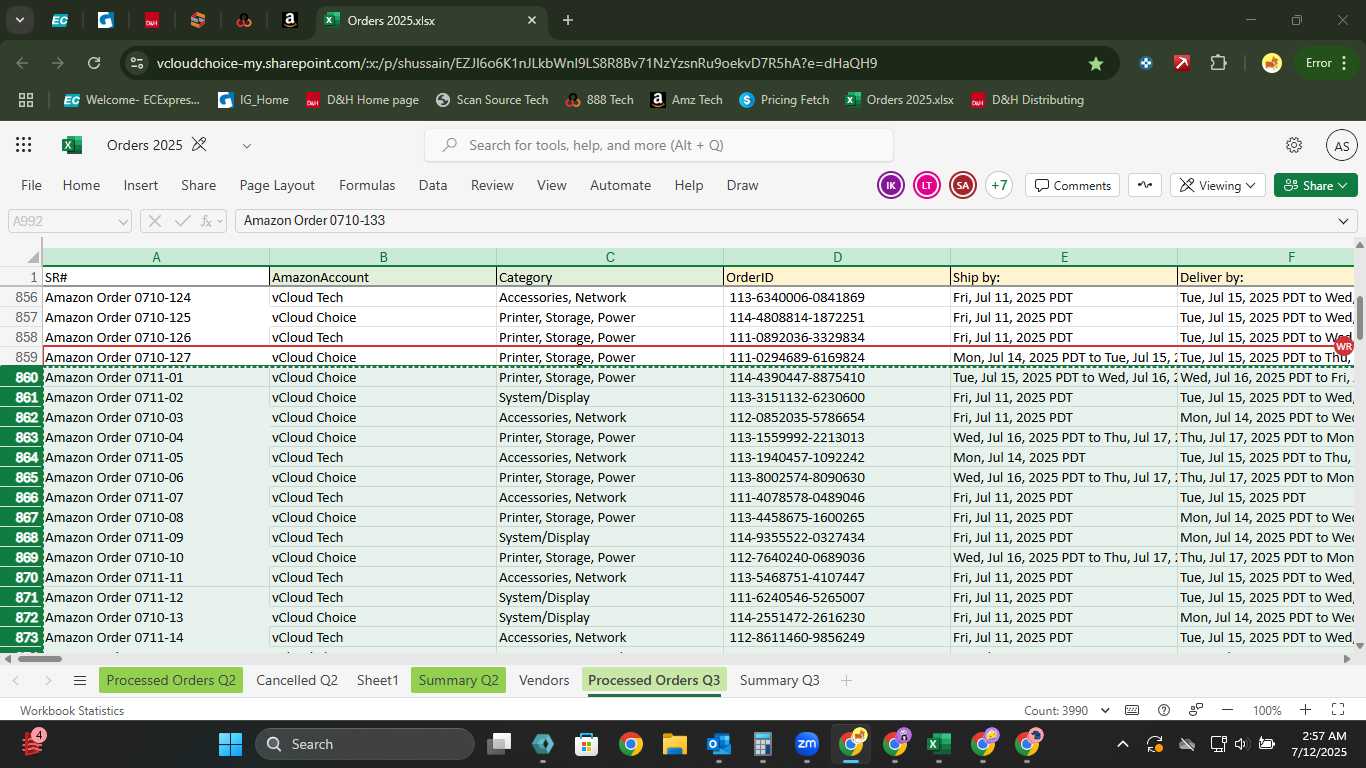The height and width of the screenshot is (768, 1366).
Task: Open the Comments pane
Action: [1073, 185]
